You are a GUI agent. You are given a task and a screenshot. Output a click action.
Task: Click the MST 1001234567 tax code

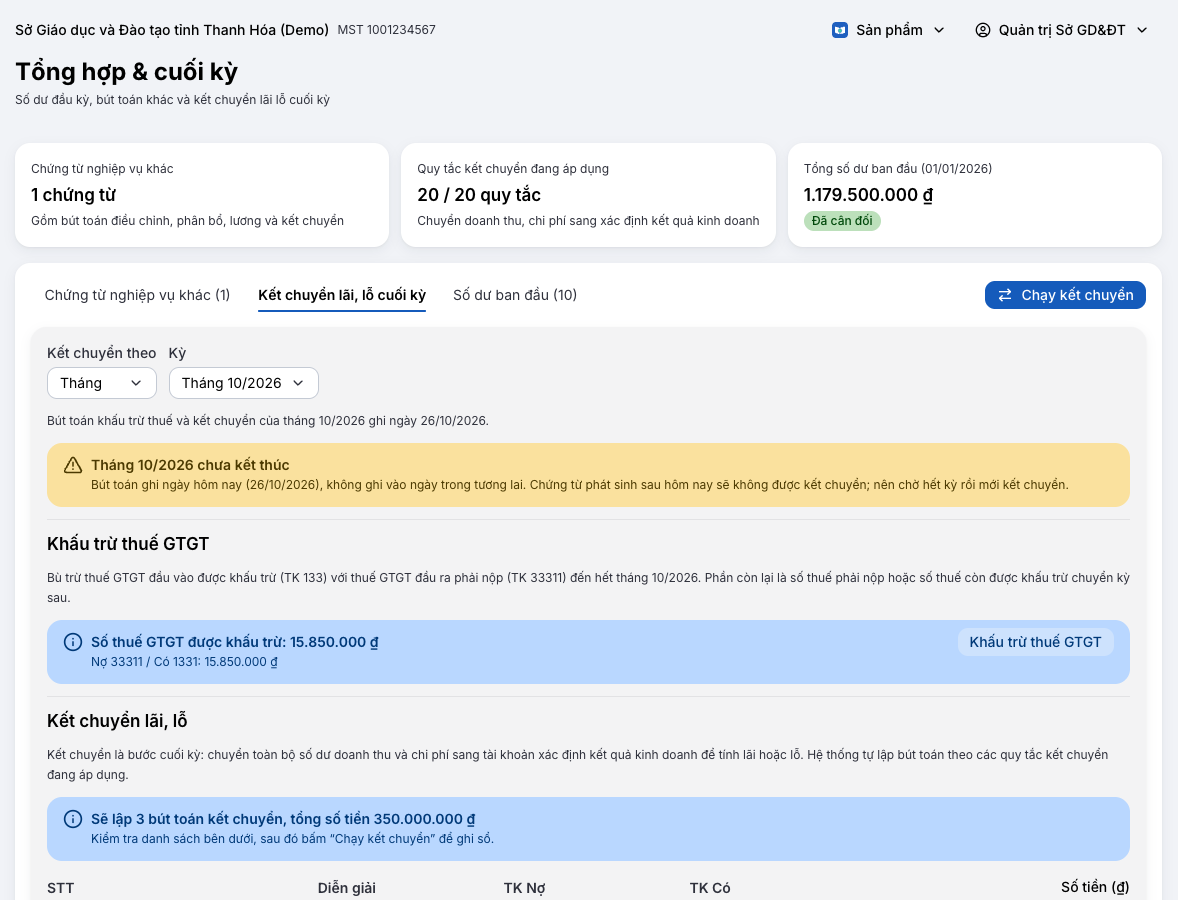(386, 30)
